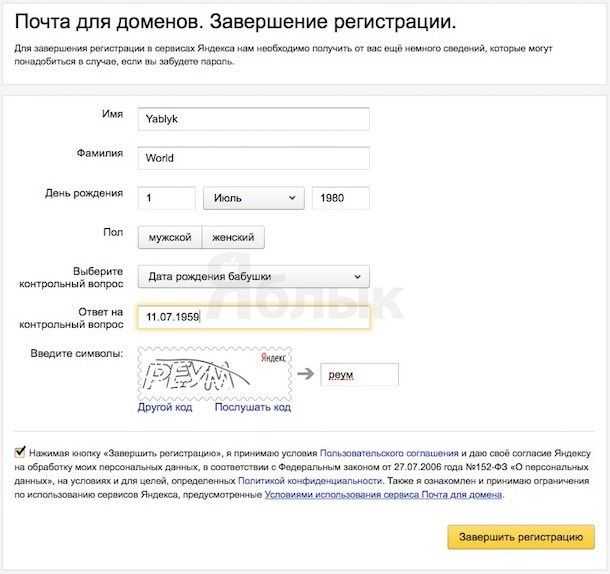Click the День рождения label
610x574 pixels.
pyautogui.click(x=84, y=193)
